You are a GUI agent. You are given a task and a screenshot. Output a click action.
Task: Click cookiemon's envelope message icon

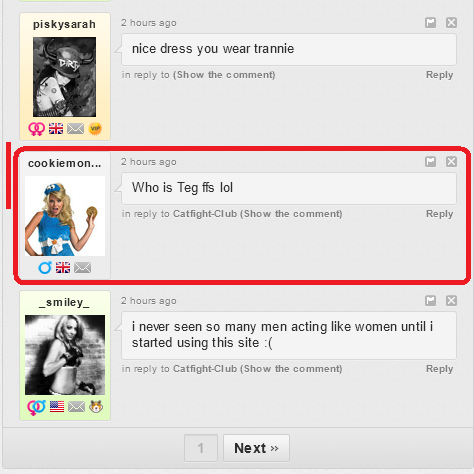tap(82, 267)
